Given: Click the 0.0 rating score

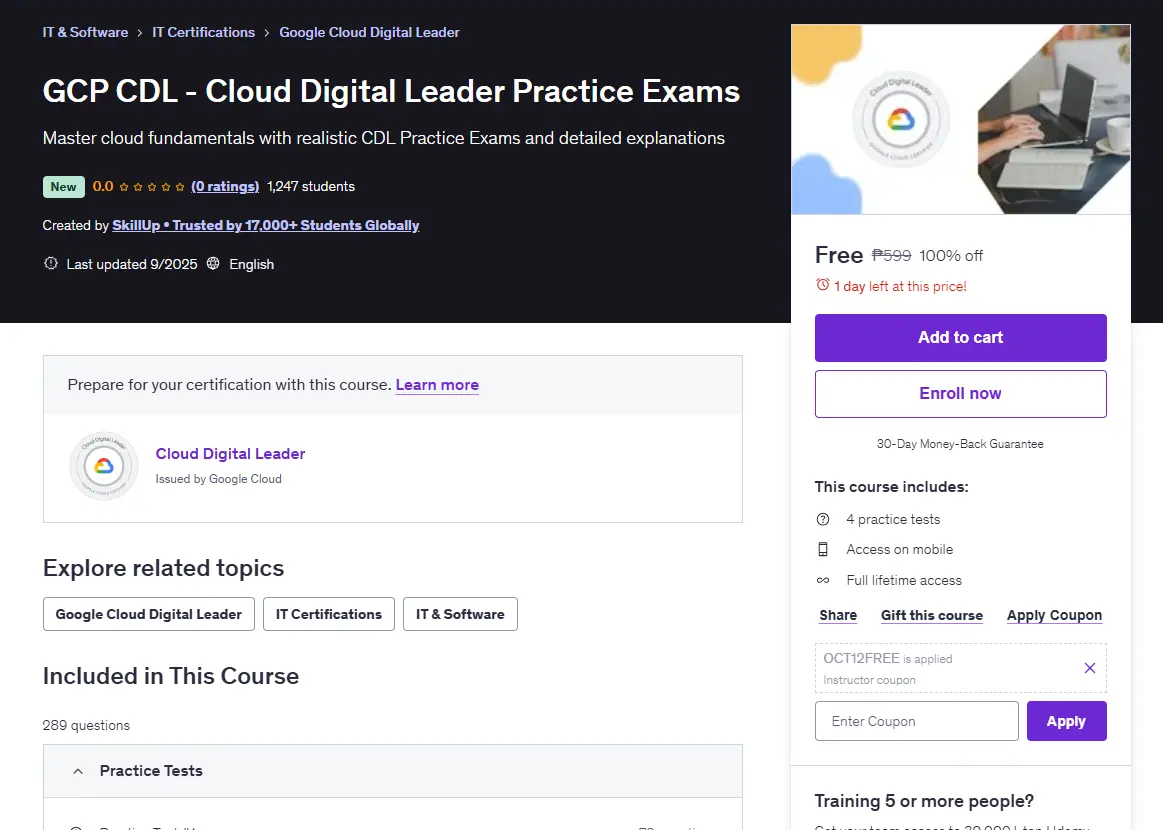Looking at the screenshot, I should pos(103,186).
